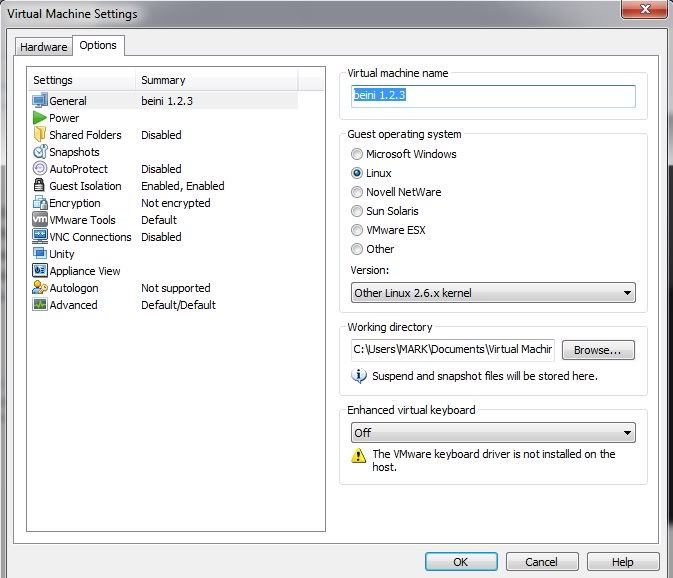Viewport: 673px width, 578px height.
Task: Click the Advanced graph icon
Action: pos(40,304)
